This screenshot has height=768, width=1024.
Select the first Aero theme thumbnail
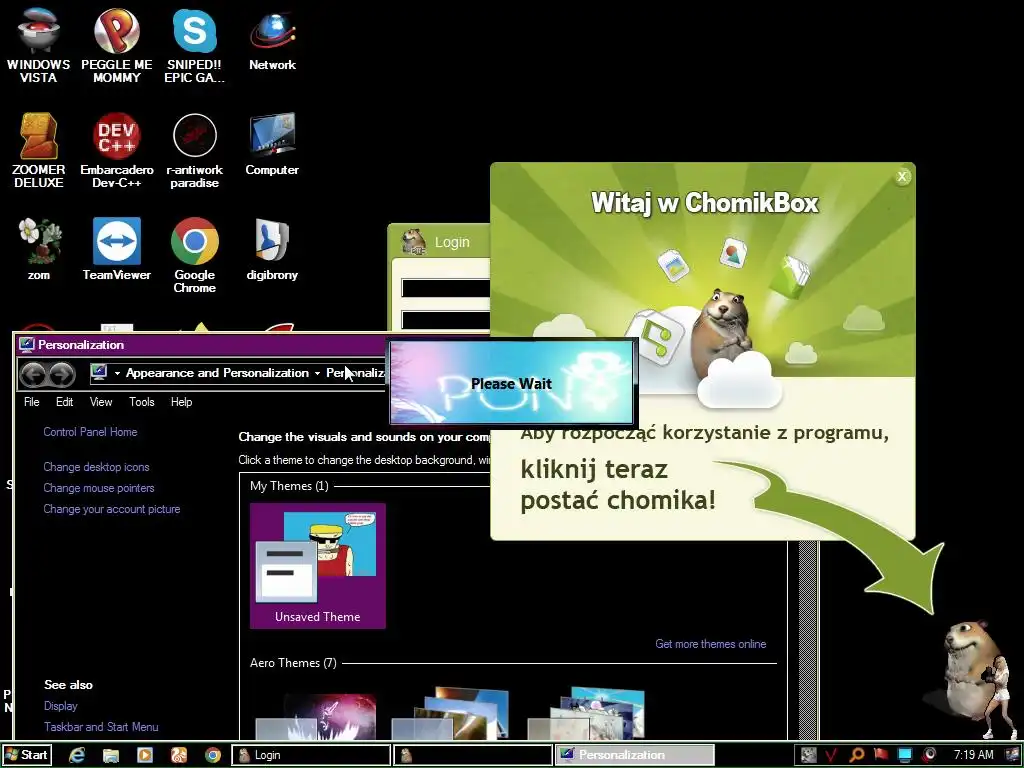coord(317,715)
